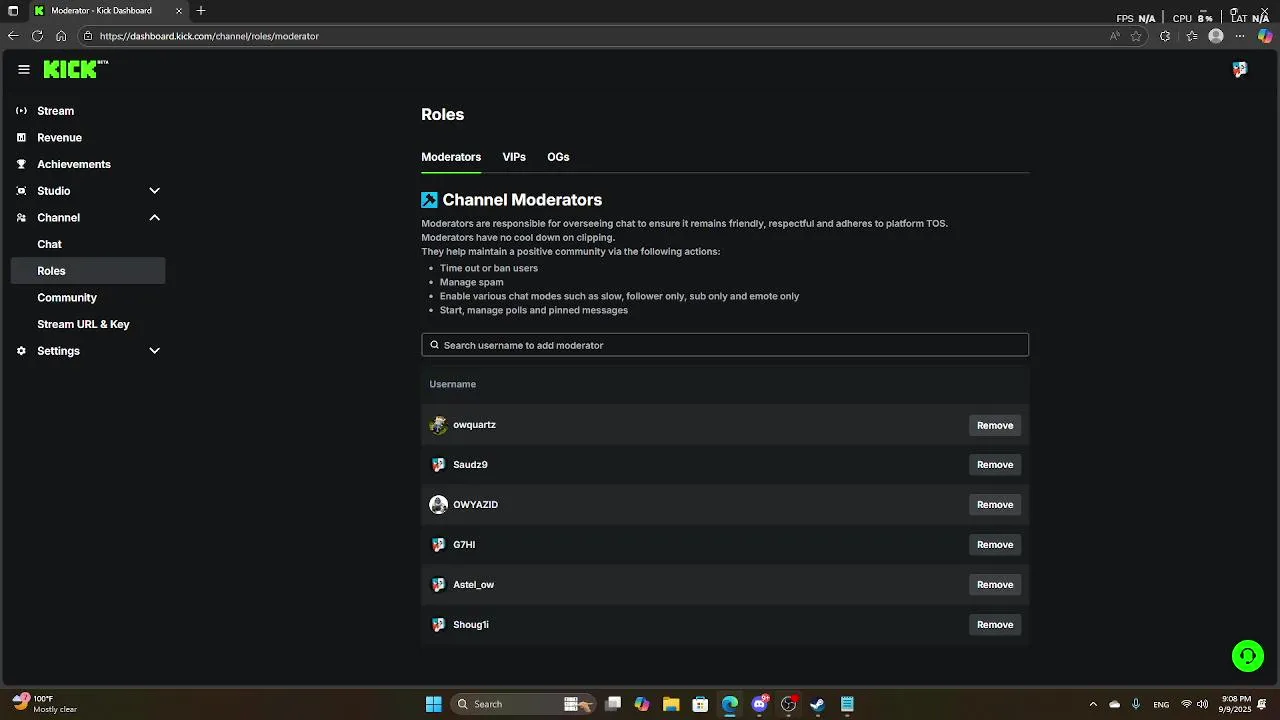Image resolution: width=1280 pixels, height=720 pixels.
Task: Click the Settings gear icon
Action: pyautogui.click(x=22, y=351)
